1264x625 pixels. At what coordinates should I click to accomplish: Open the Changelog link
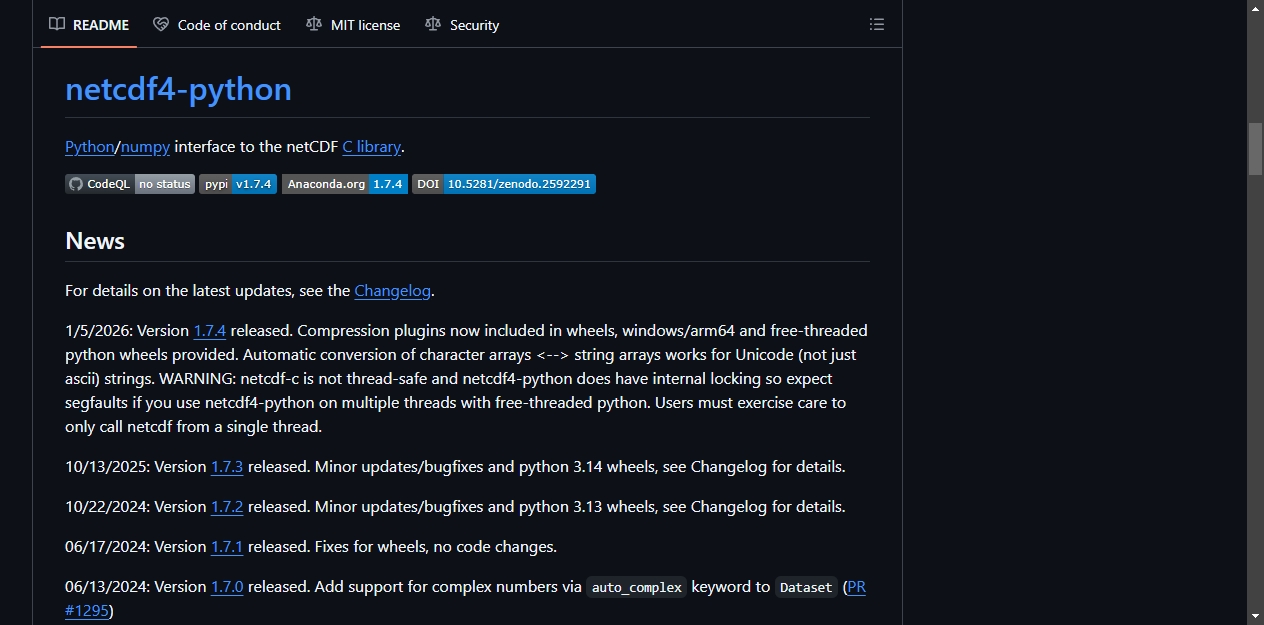(393, 290)
